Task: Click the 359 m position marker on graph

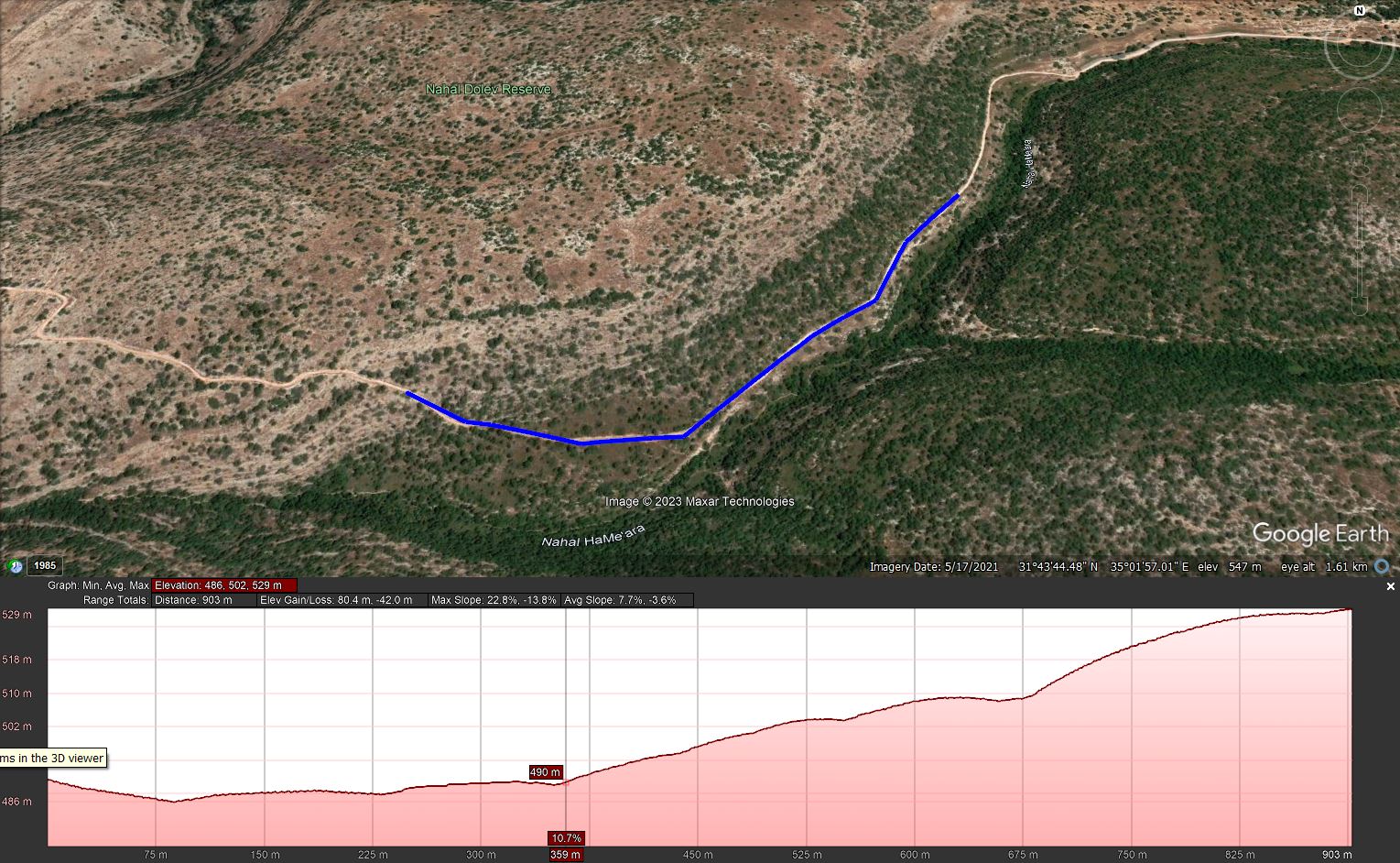Action: tap(566, 855)
